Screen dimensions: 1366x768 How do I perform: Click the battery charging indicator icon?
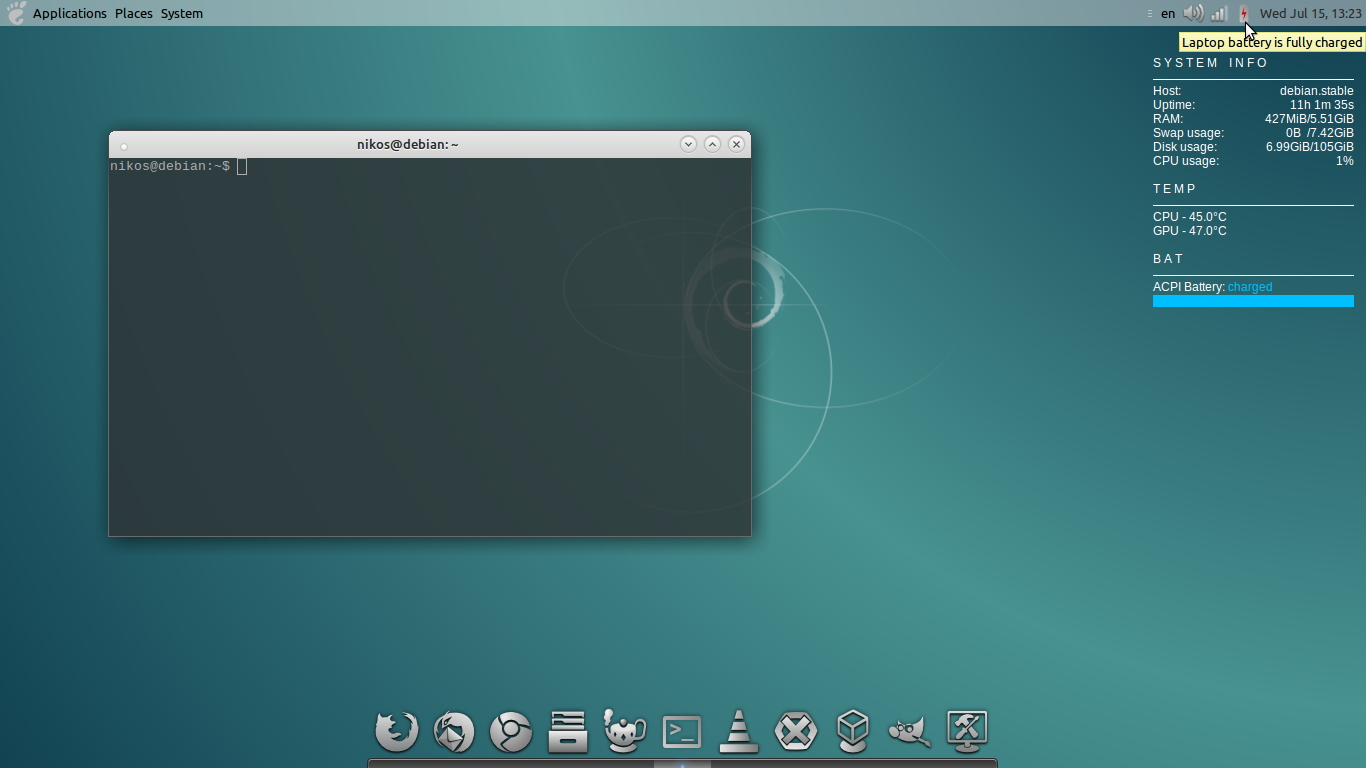[1244, 13]
